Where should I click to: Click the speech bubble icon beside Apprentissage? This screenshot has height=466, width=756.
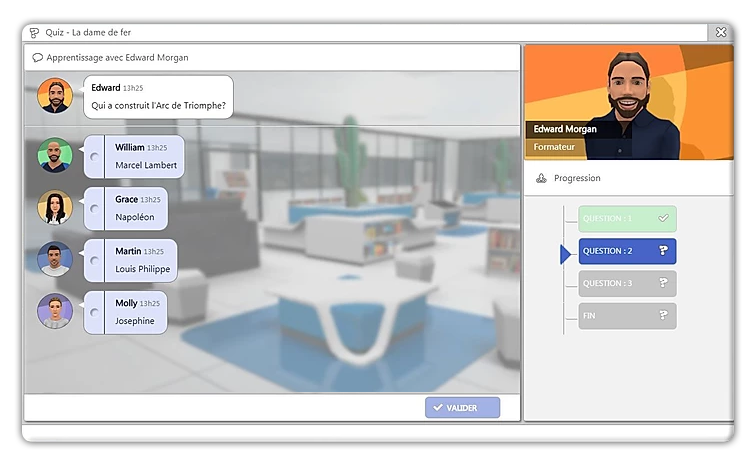(x=37, y=57)
